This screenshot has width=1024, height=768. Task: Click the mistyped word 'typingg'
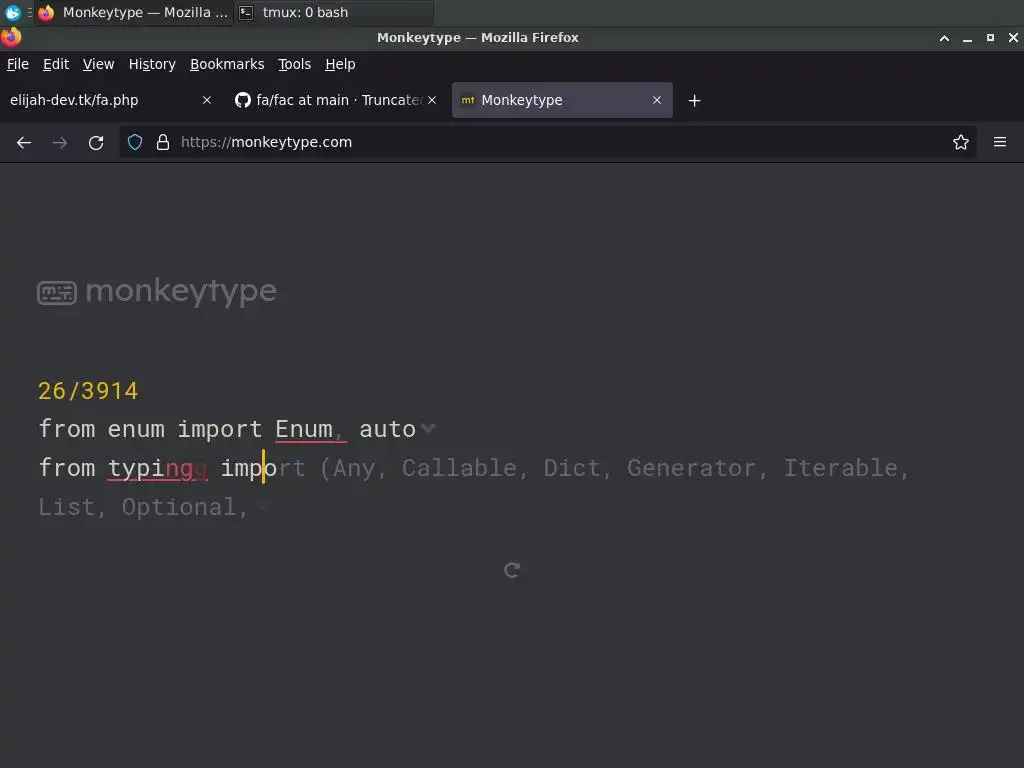point(157,468)
